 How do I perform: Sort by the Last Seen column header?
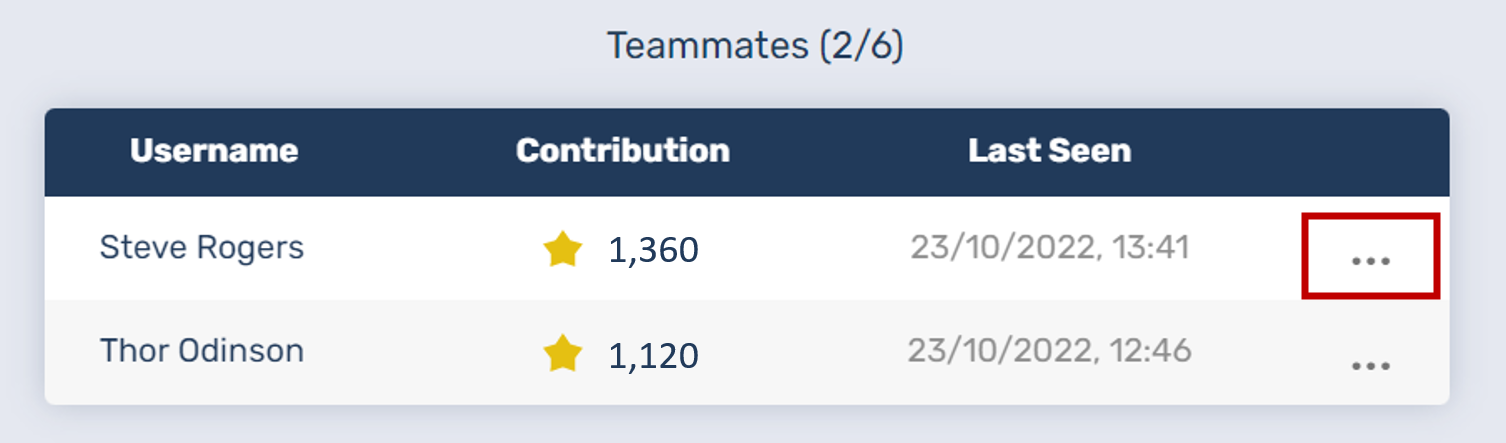(1049, 151)
